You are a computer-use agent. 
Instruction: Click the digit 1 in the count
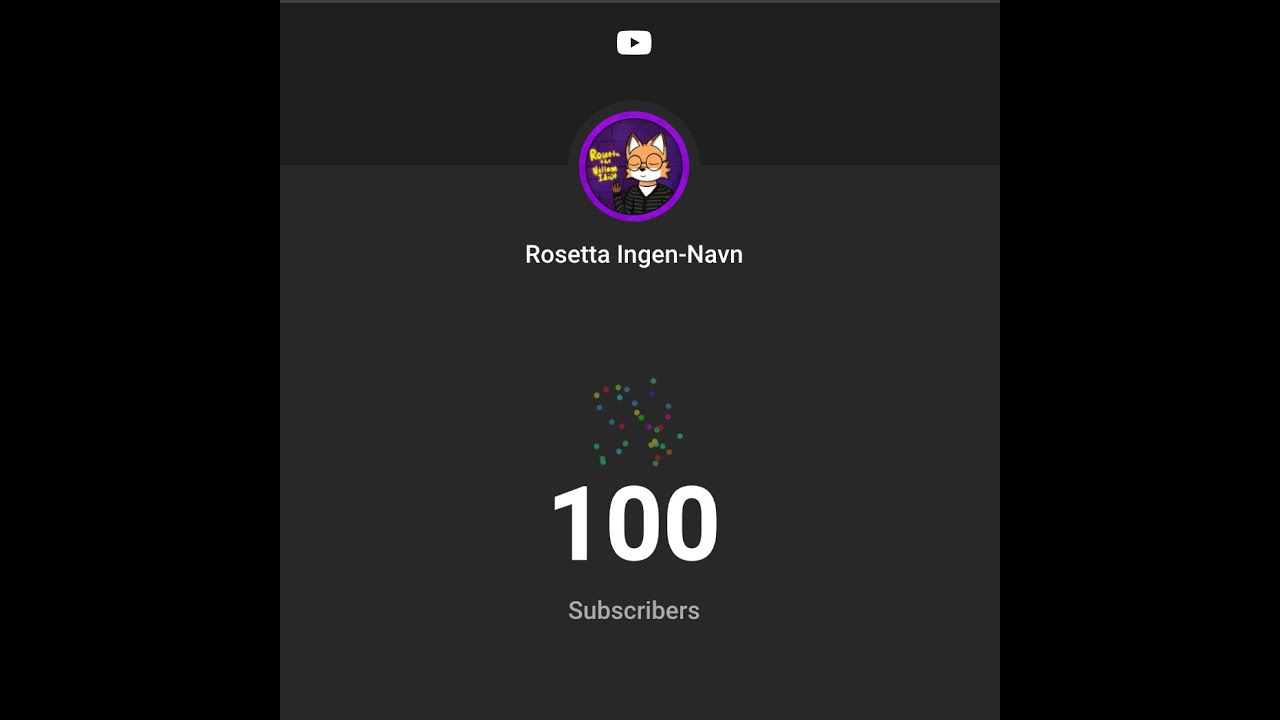pos(573,525)
